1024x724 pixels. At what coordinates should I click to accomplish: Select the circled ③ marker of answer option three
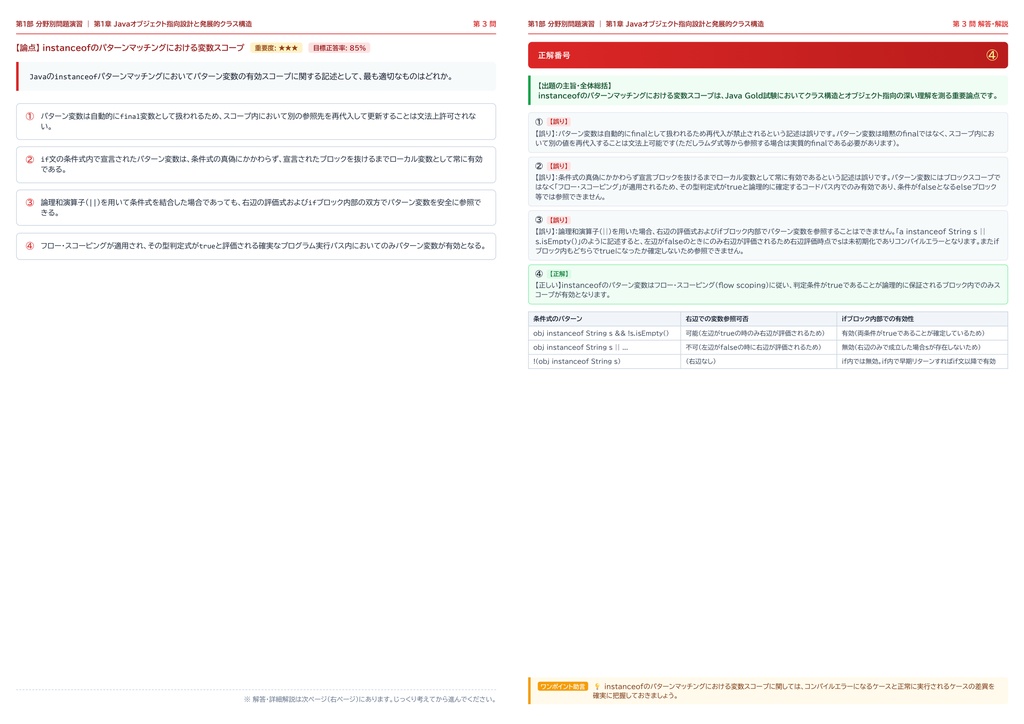[29, 202]
